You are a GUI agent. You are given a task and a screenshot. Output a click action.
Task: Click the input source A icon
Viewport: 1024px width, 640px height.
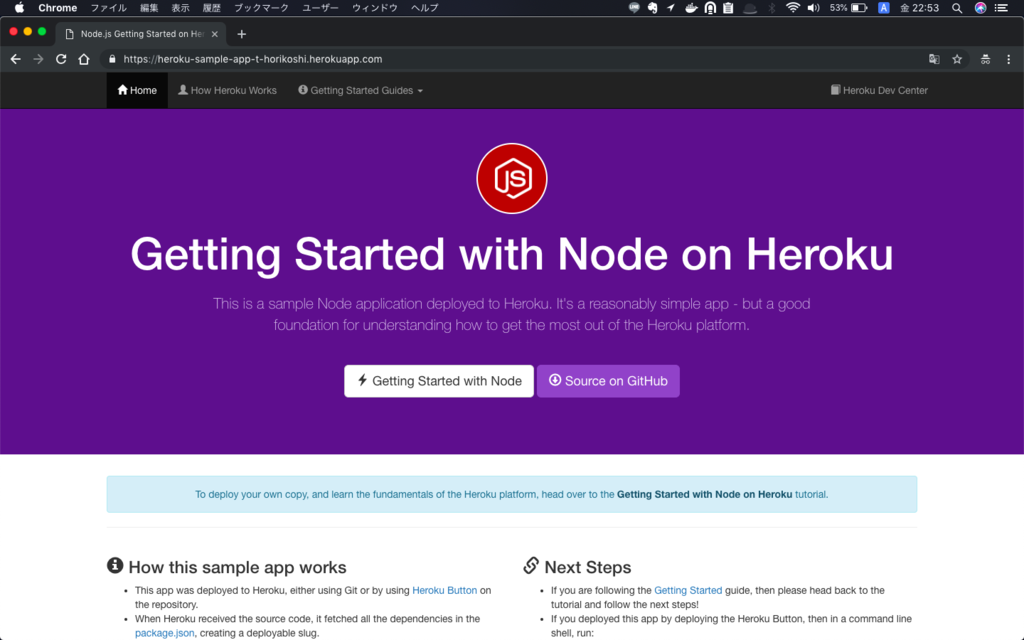[884, 8]
